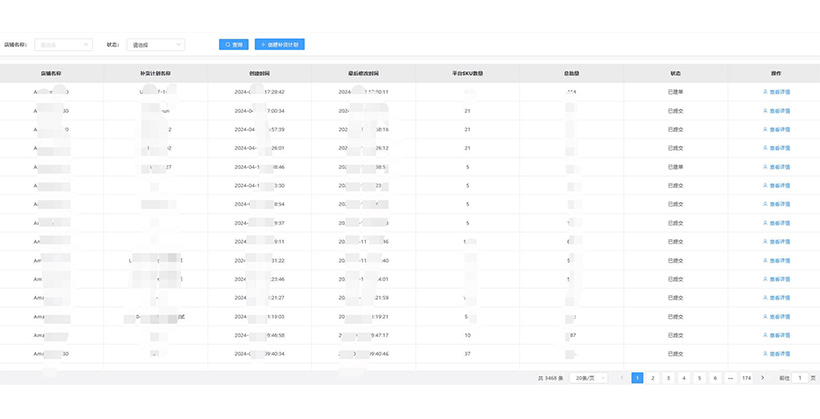The image size is (820, 419).
Task: Click the 平台SKU数量 column header
Action: (467, 73)
